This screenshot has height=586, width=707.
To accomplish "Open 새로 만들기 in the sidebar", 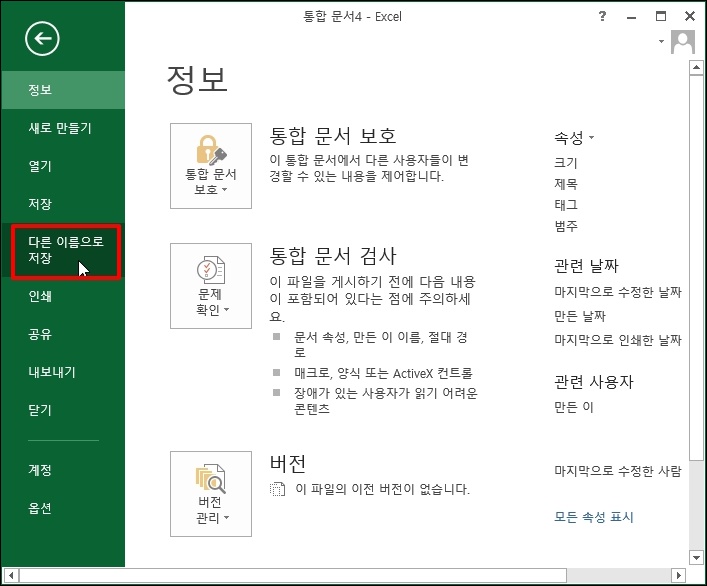I will tap(63, 128).
